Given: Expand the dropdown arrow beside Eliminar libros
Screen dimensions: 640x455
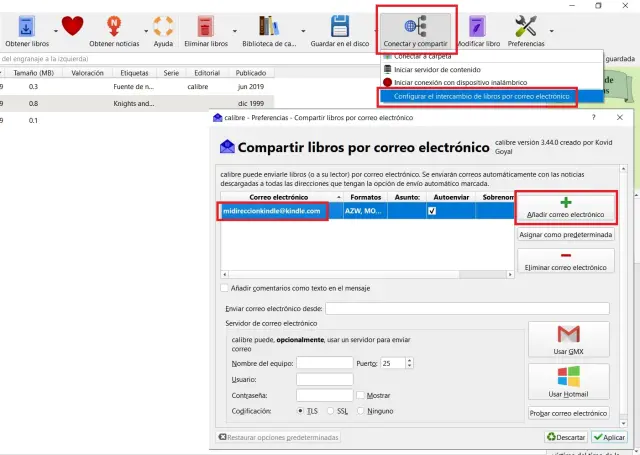Looking at the screenshot, I should coord(237,30).
